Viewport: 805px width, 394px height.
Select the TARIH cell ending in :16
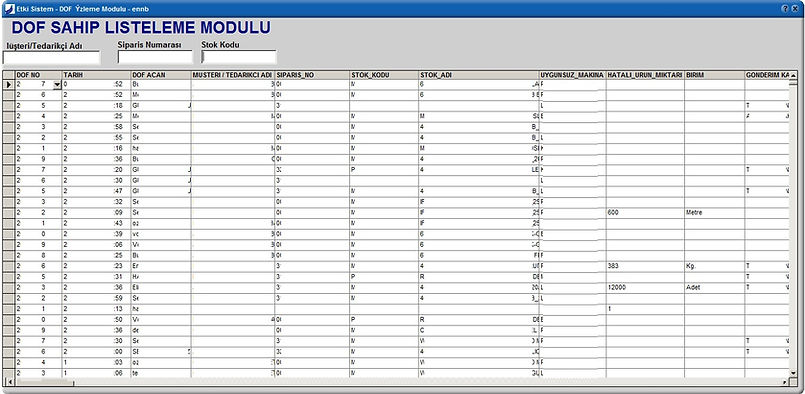coord(96,148)
